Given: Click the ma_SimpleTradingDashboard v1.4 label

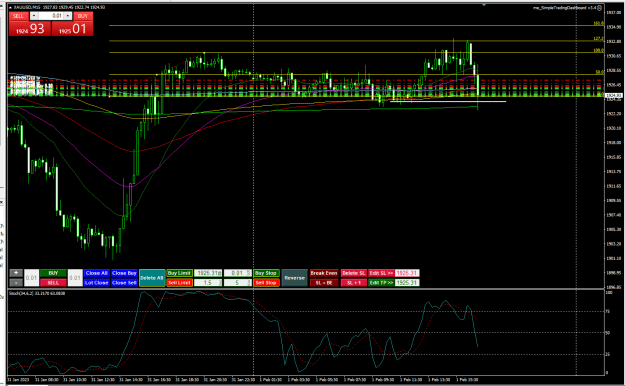Looking at the screenshot, I should click(x=565, y=8).
